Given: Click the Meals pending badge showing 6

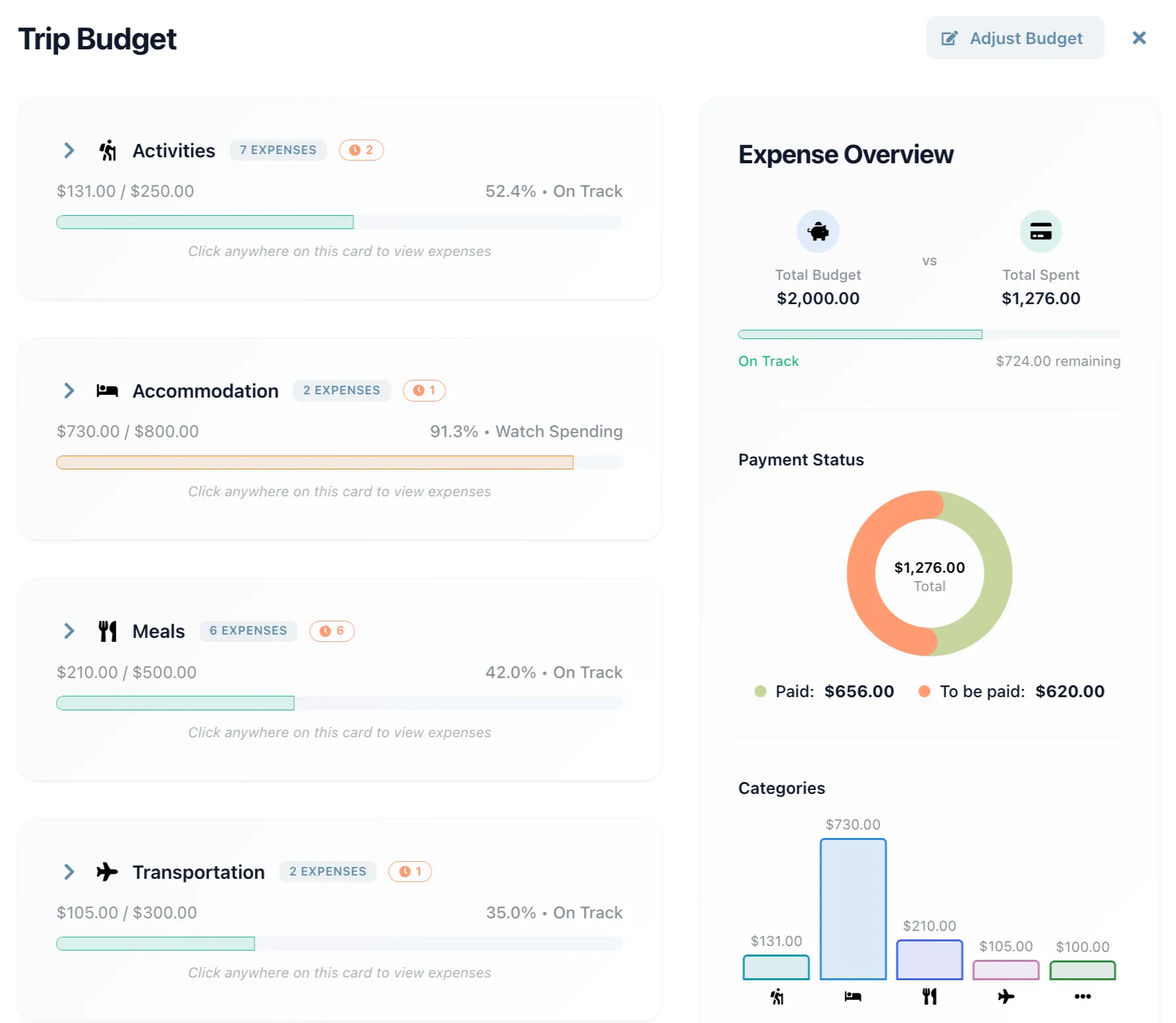Looking at the screenshot, I should [x=332, y=631].
